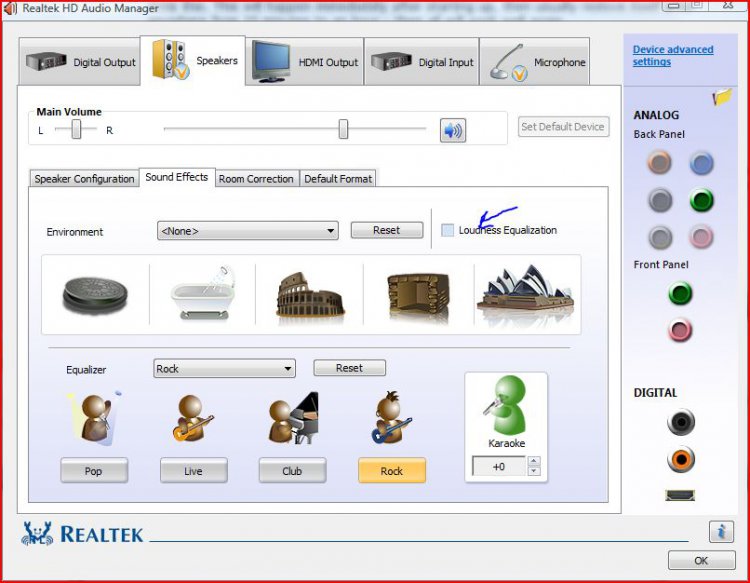This screenshot has width=750, height=583.
Task: Enable the Loudness Equalization checkbox
Action: 447,230
